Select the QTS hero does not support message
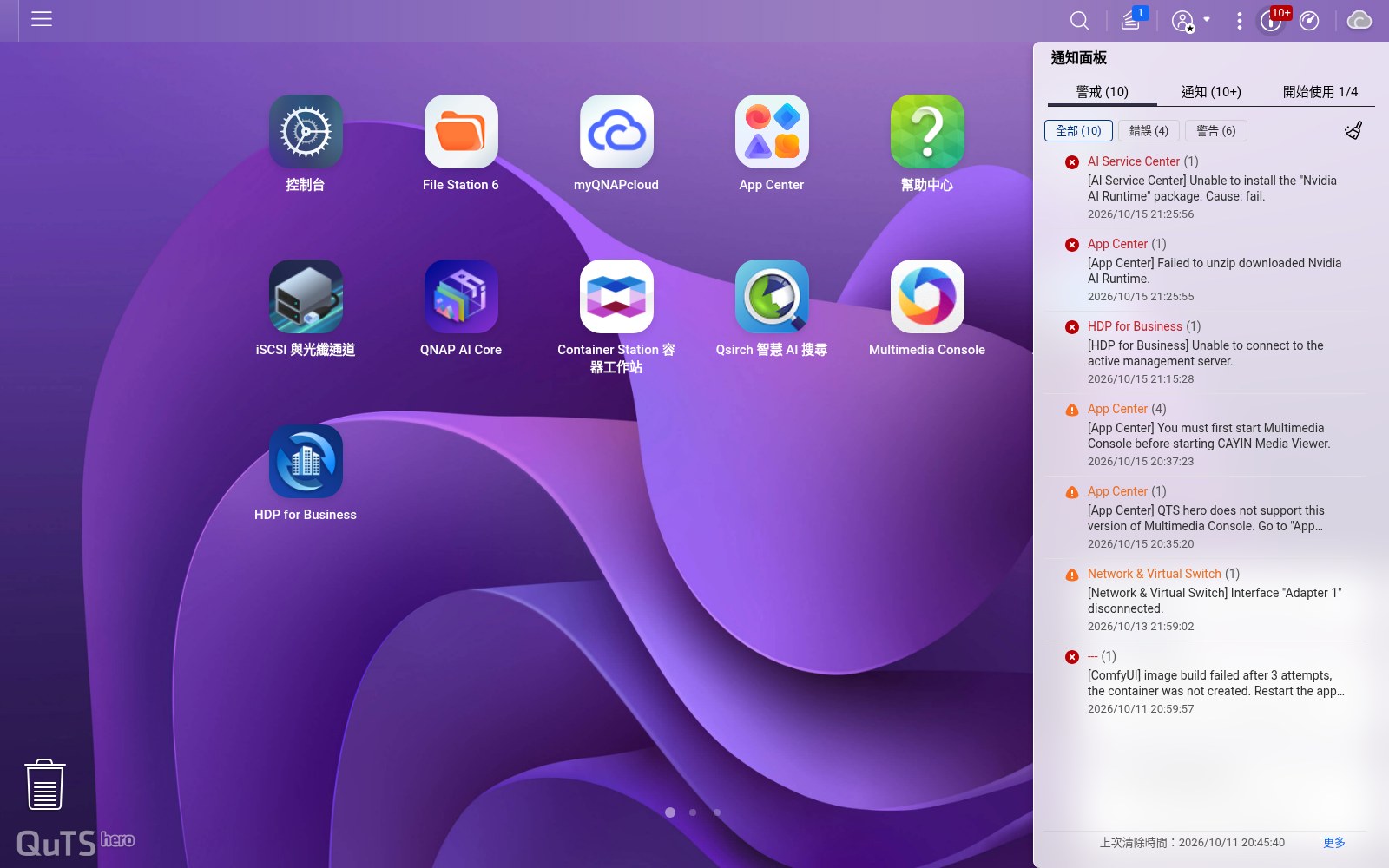 point(1206,518)
